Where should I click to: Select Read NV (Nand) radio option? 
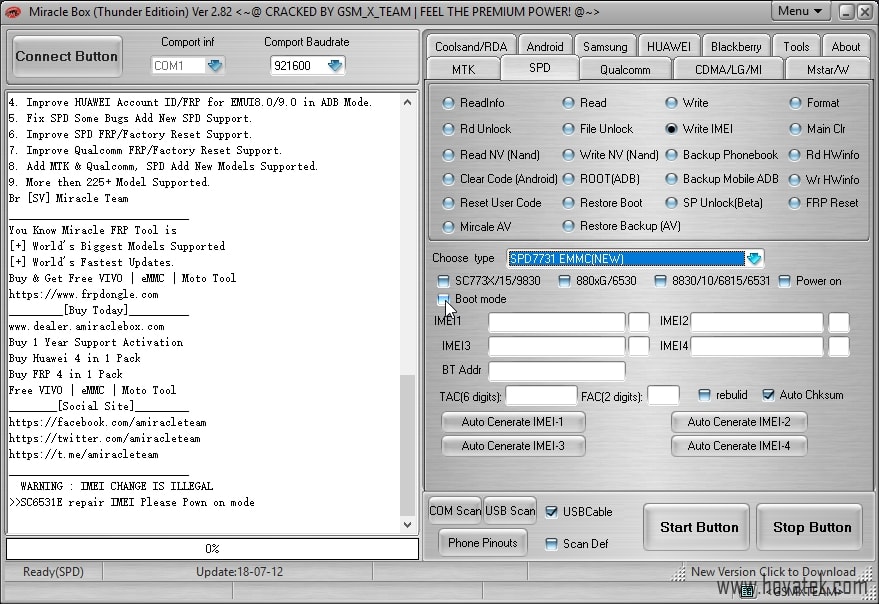pyautogui.click(x=448, y=155)
